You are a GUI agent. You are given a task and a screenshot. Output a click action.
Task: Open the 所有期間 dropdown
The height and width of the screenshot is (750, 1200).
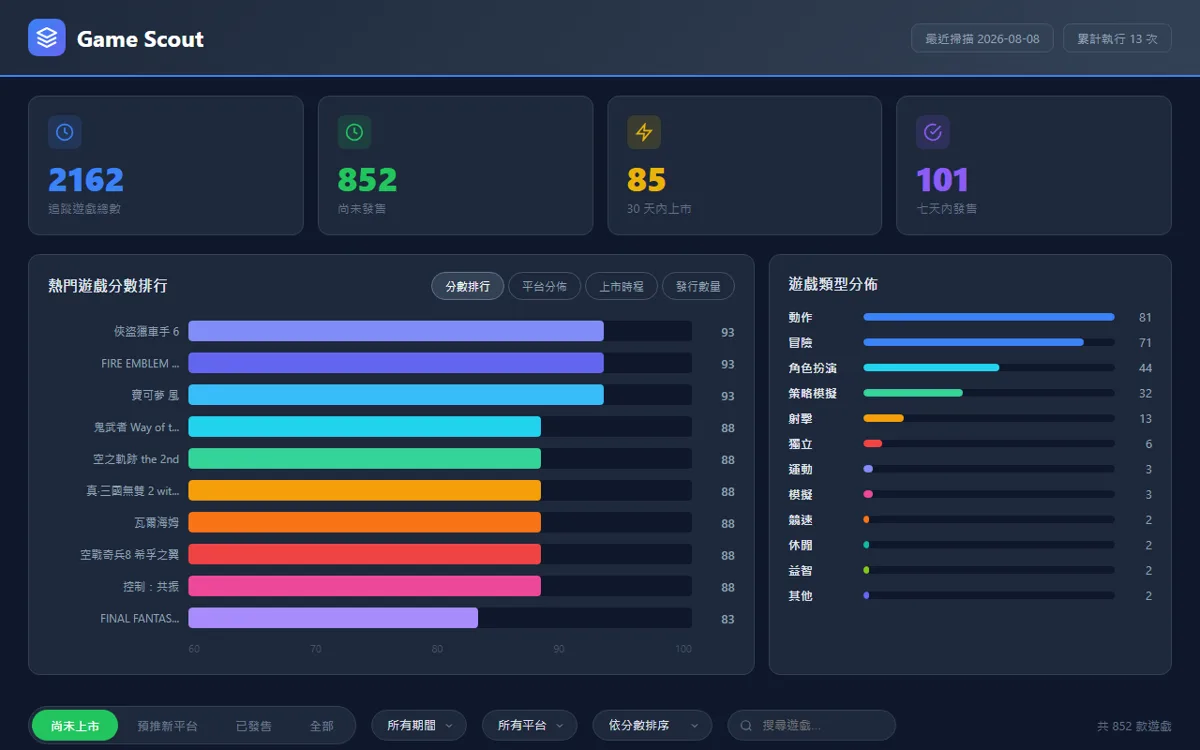click(419, 726)
